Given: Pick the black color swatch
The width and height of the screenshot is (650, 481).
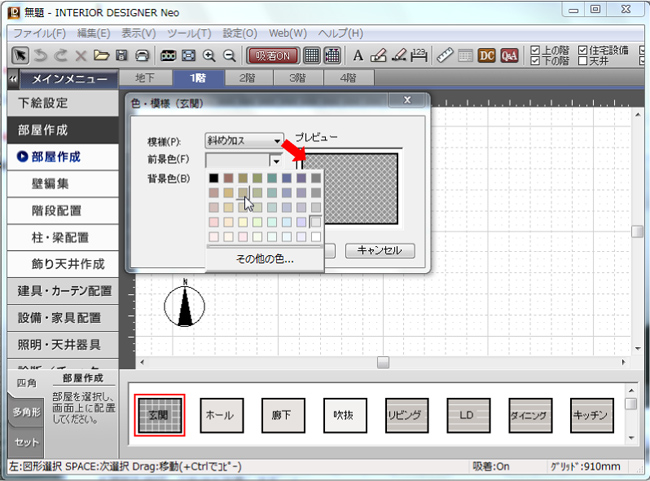Looking at the screenshot, I should click(x=214, y=178).
